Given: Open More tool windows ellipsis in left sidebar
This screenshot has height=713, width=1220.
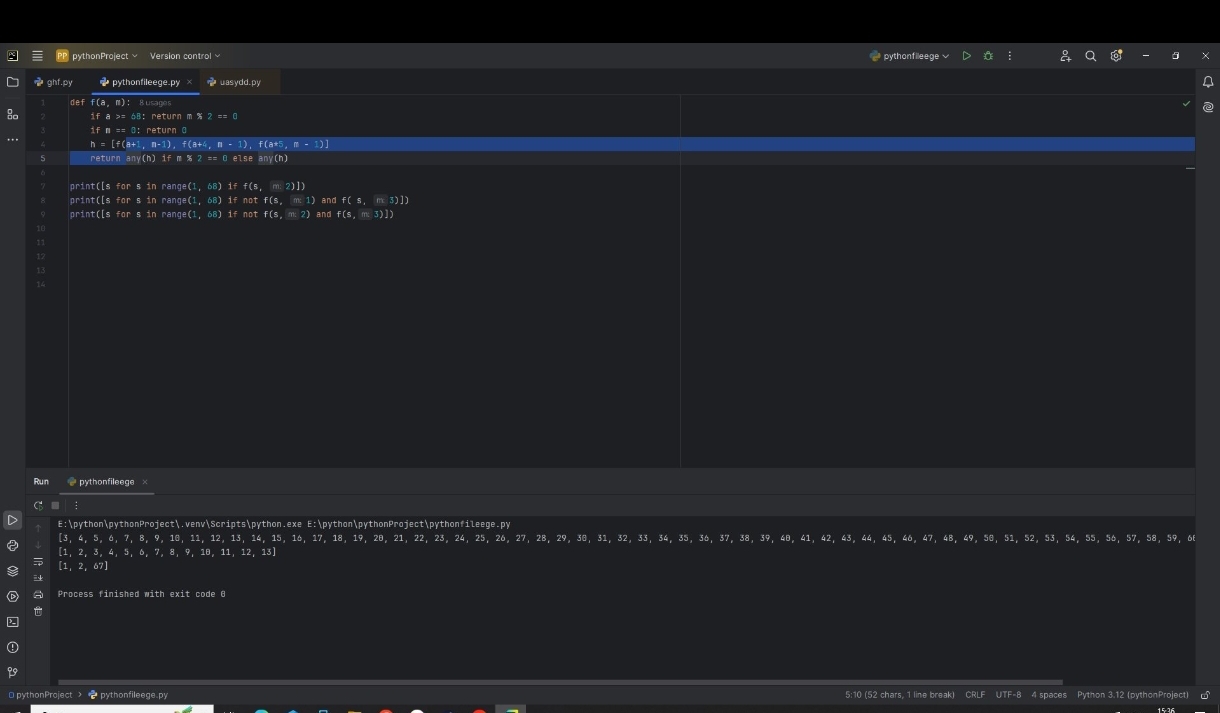Looking at the screenshot, I should [12, 139].
